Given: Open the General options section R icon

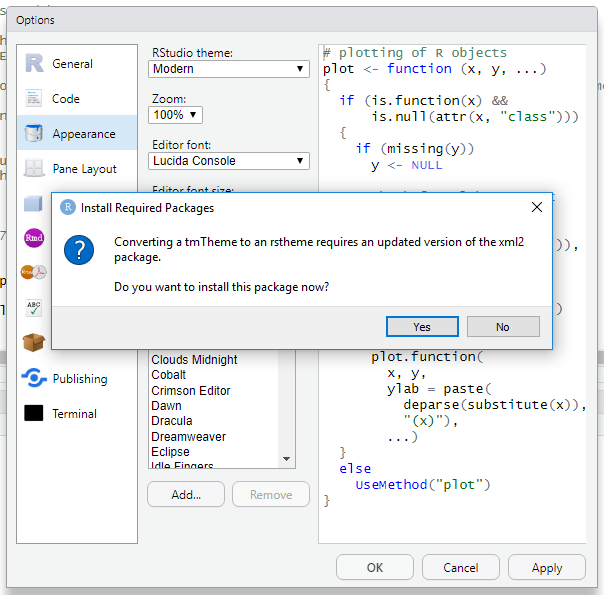Looking at the screenshot, I should (x=35, y=64).
